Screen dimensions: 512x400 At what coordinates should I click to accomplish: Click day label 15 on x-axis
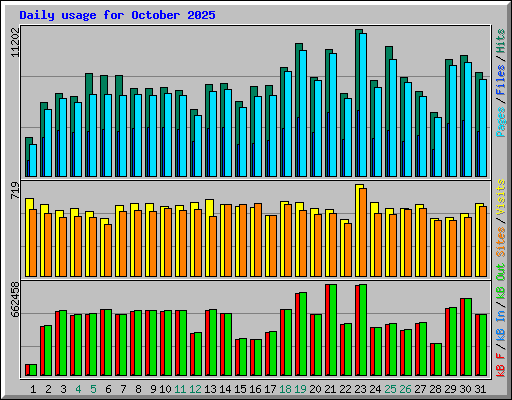pyautogui.click(x=240, y=389)
